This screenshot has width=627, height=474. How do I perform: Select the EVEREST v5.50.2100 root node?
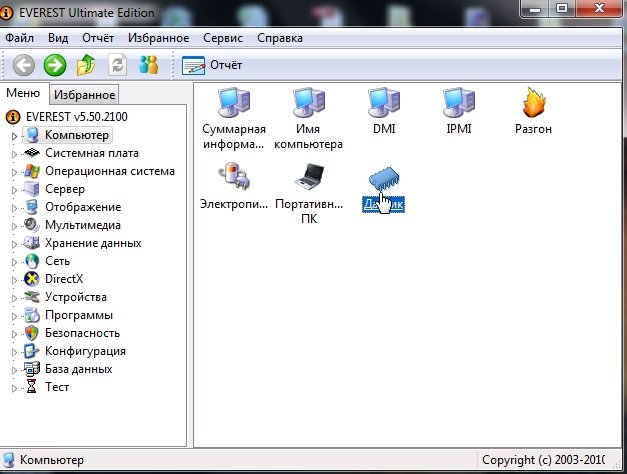pyautogui.click(x=66, y=117)
